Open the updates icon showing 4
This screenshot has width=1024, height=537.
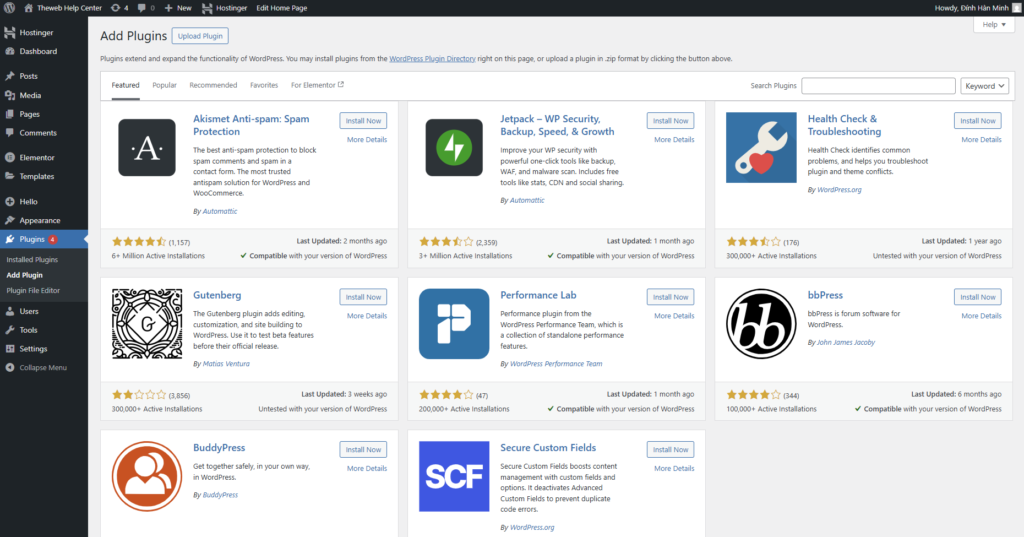tap(119, 8)
